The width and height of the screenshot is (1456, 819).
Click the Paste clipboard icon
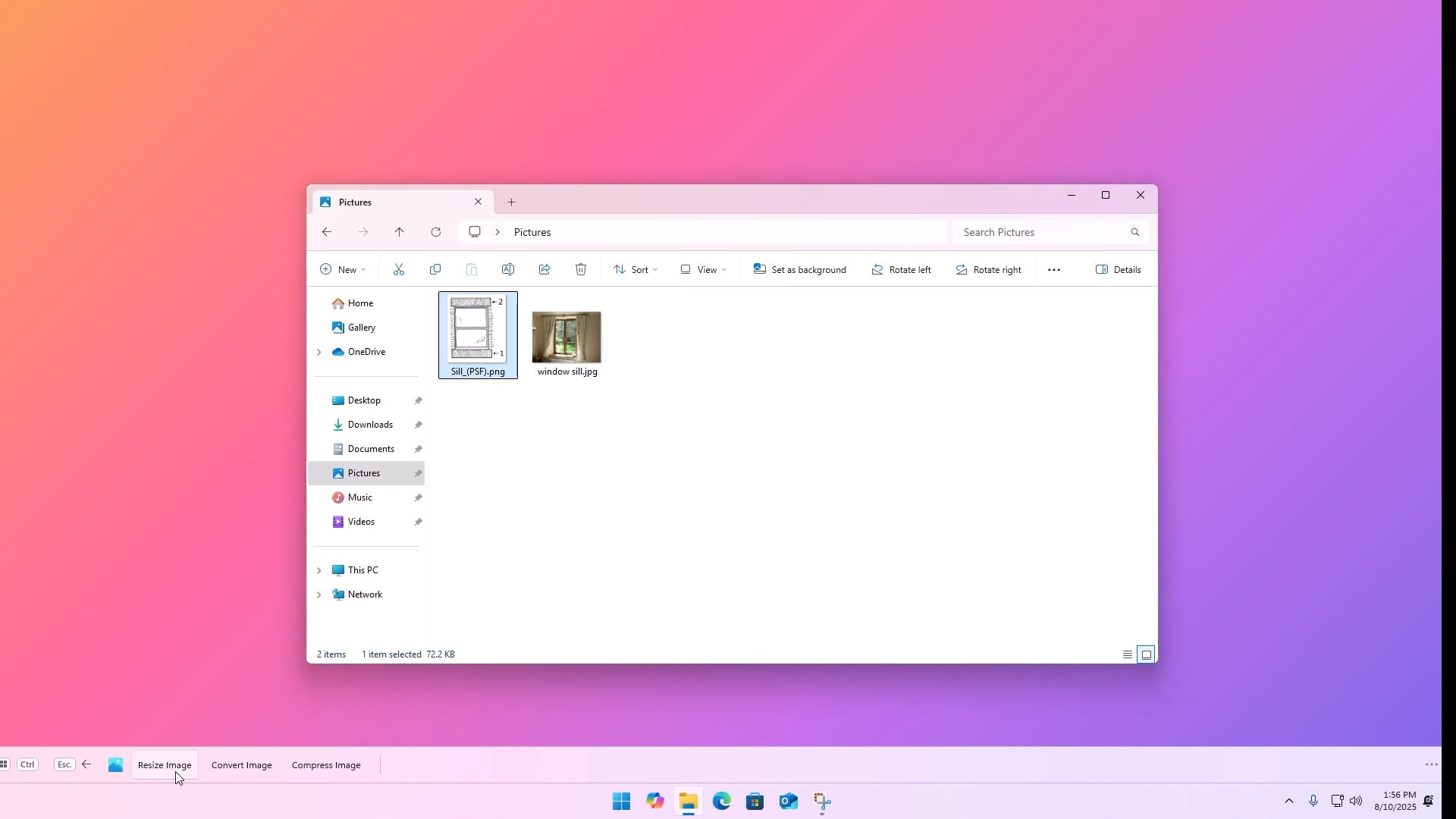(x=472, y=269)
